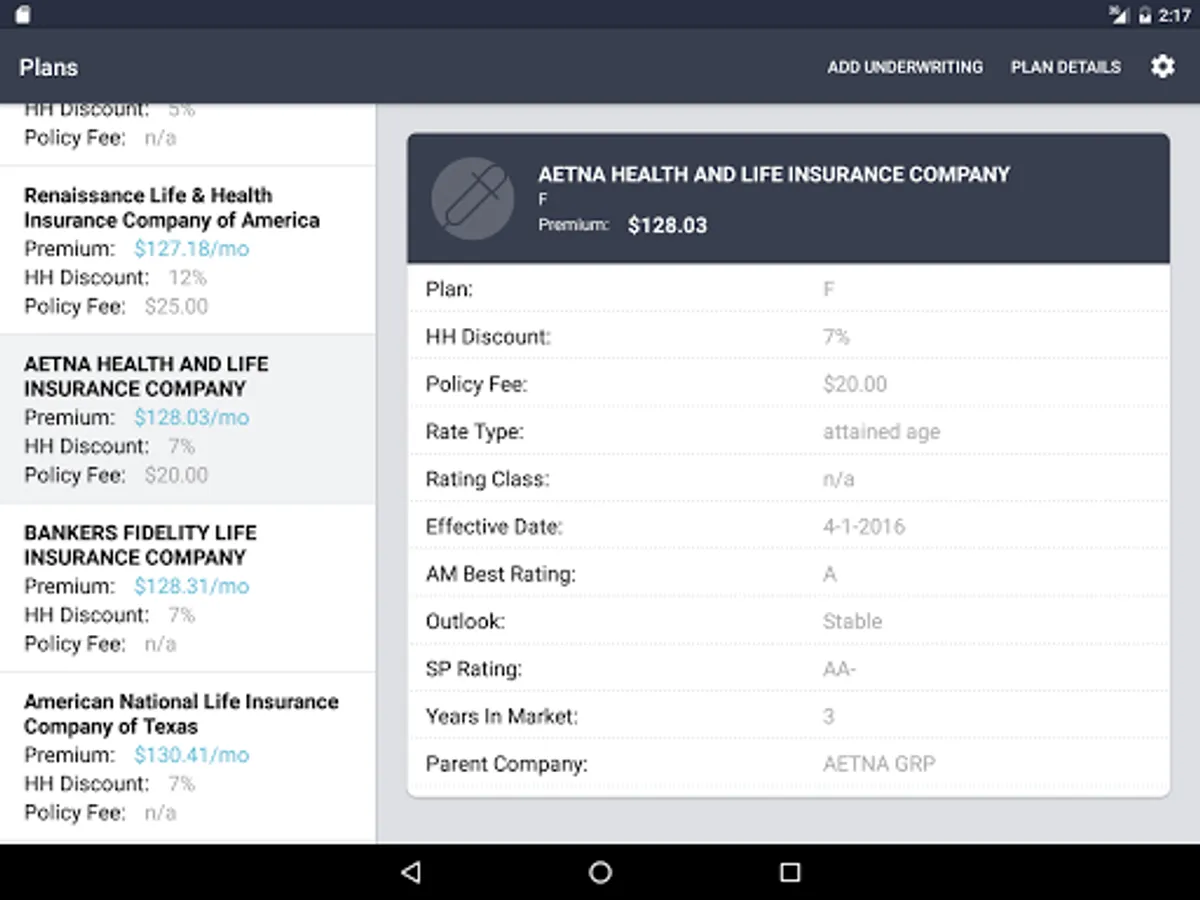Click the 4-1-2016 effective date

point(864,526)
